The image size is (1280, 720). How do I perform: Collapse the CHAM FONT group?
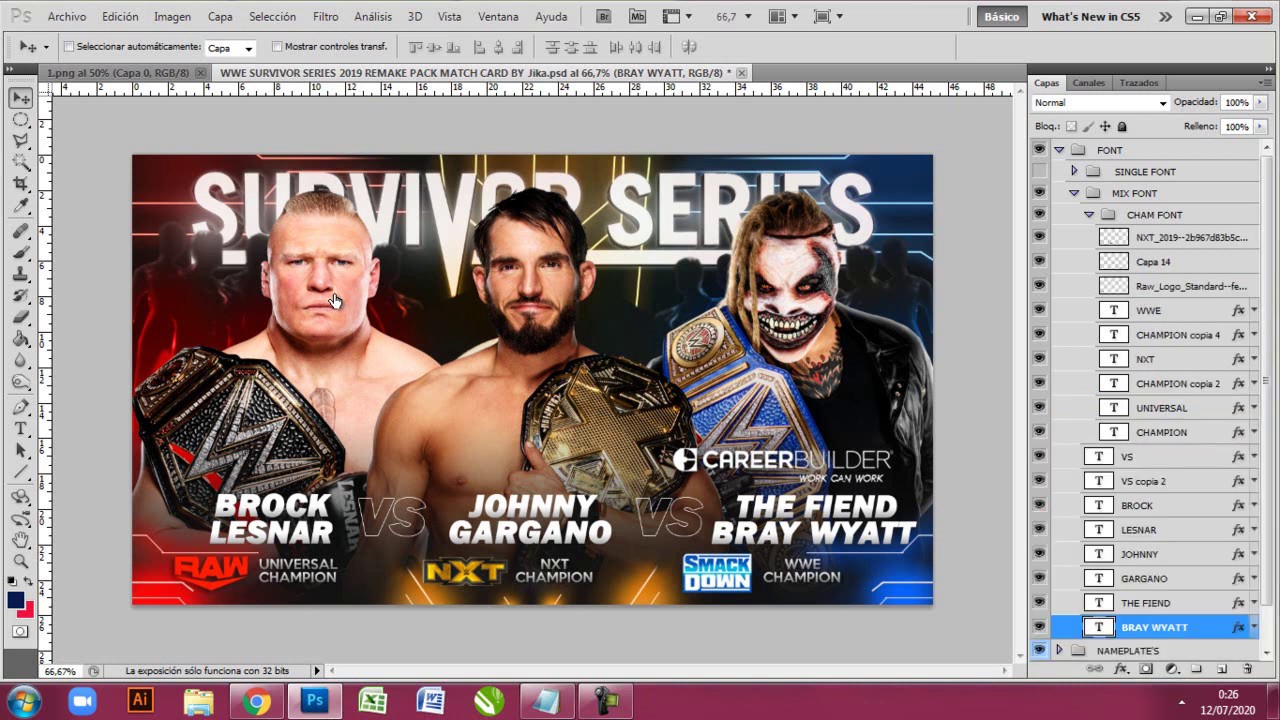pos(1089,215)
